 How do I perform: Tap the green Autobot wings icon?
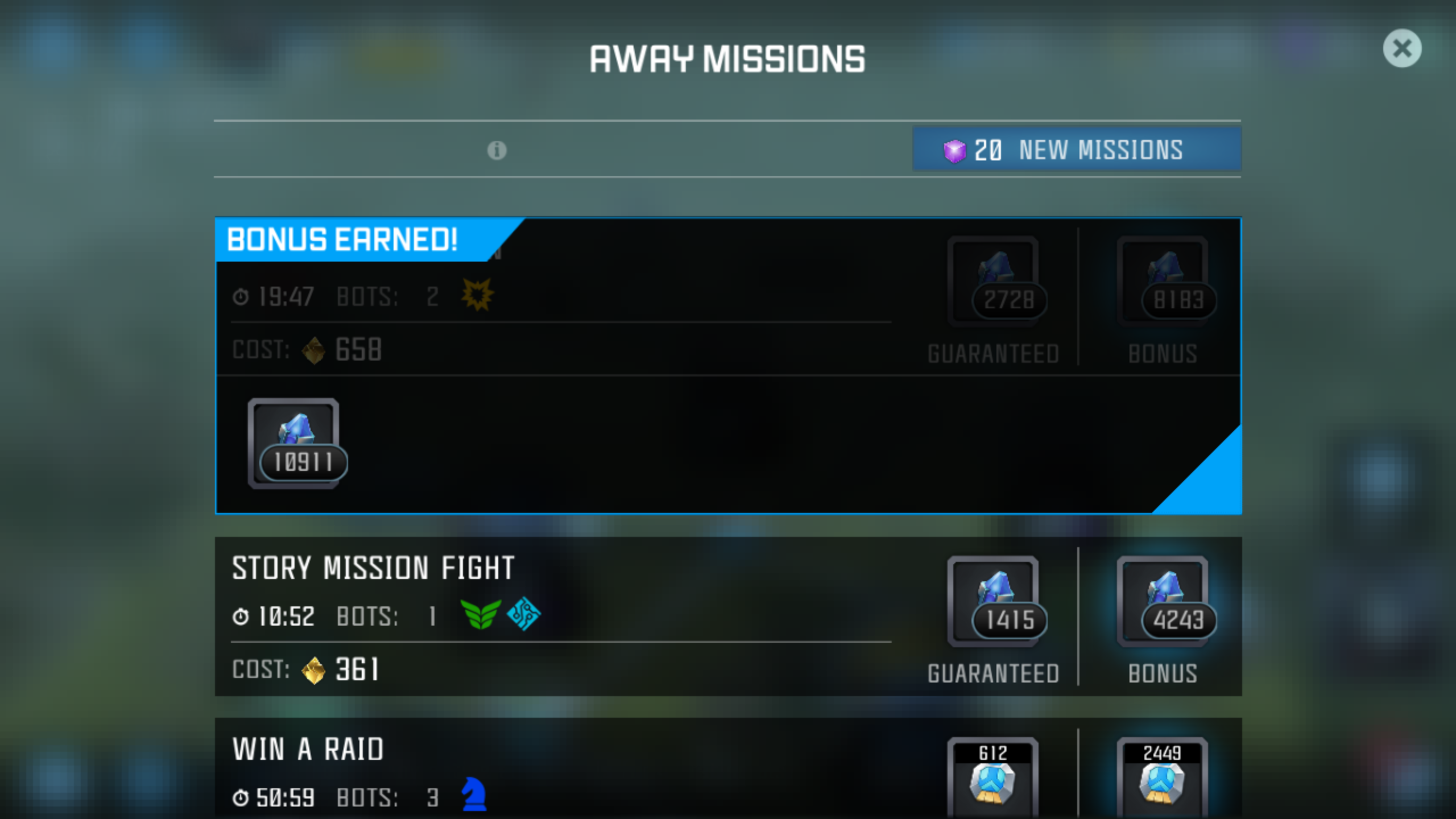[481, 614]
